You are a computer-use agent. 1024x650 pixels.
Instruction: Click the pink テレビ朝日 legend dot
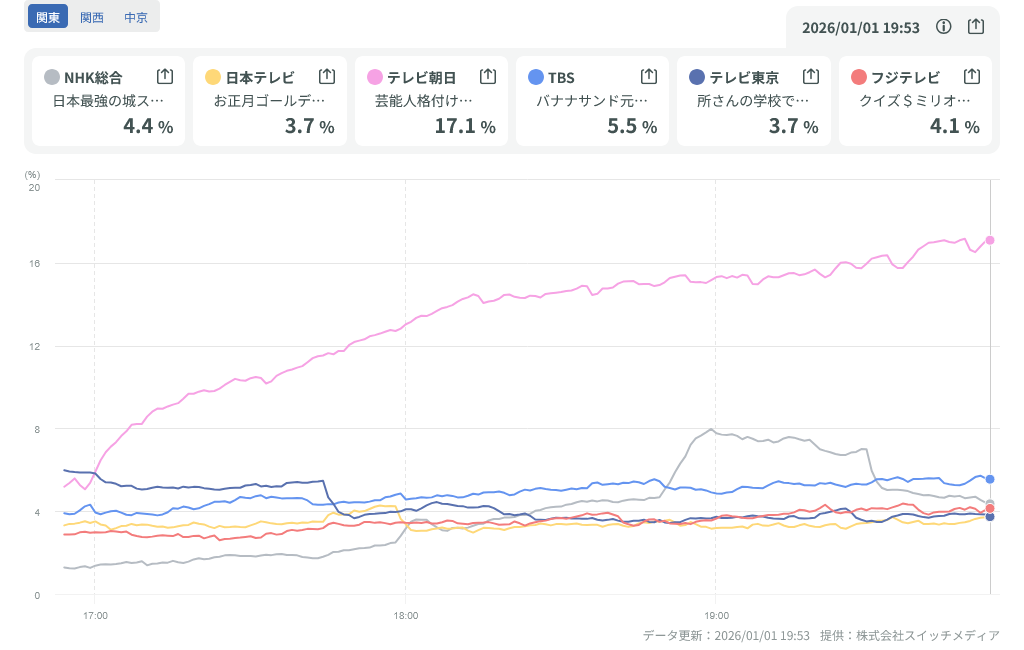tap(375, 77)
